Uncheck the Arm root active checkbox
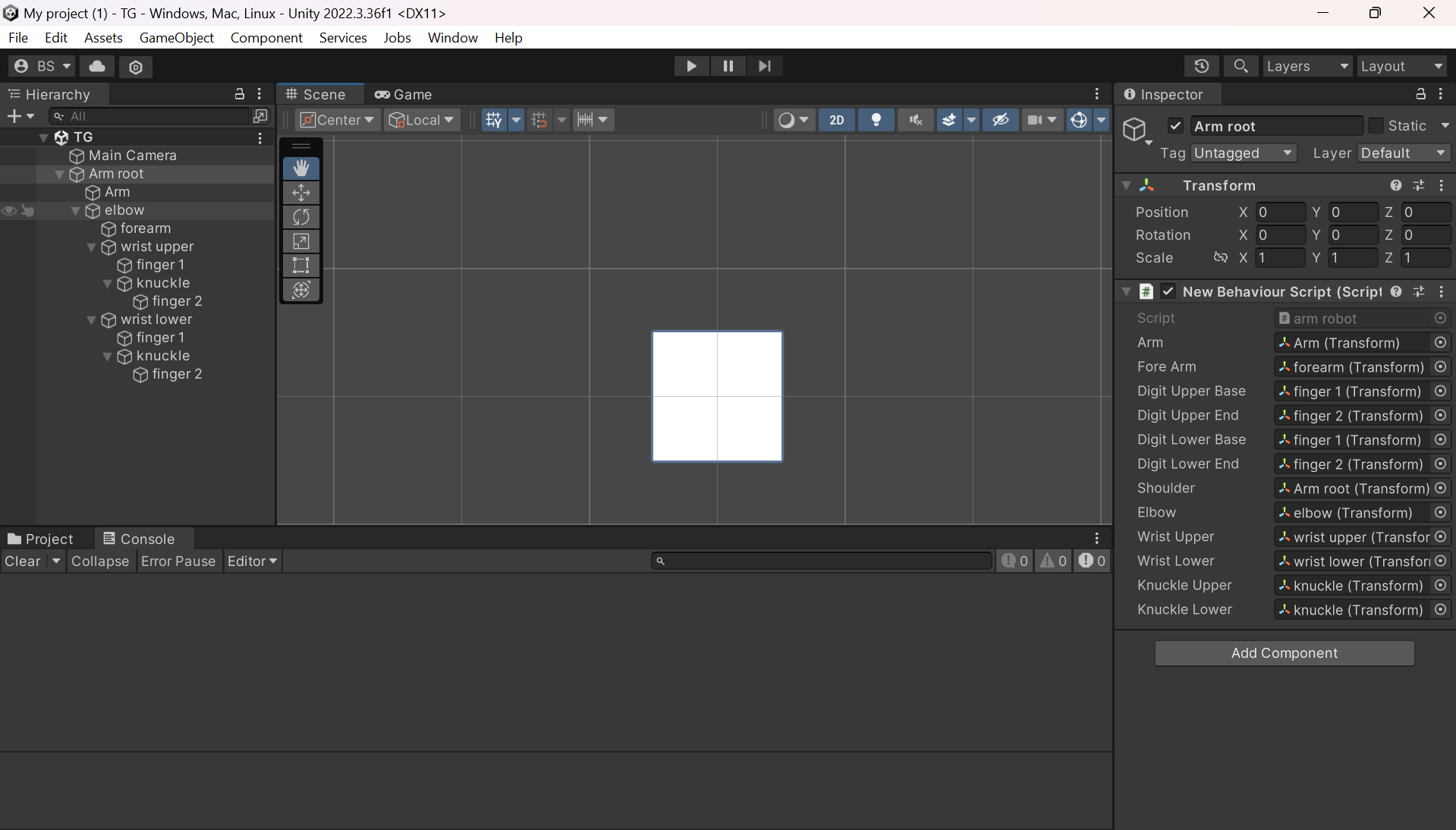The width and height of the screenshot is (1456, 830). [1175, 126]
